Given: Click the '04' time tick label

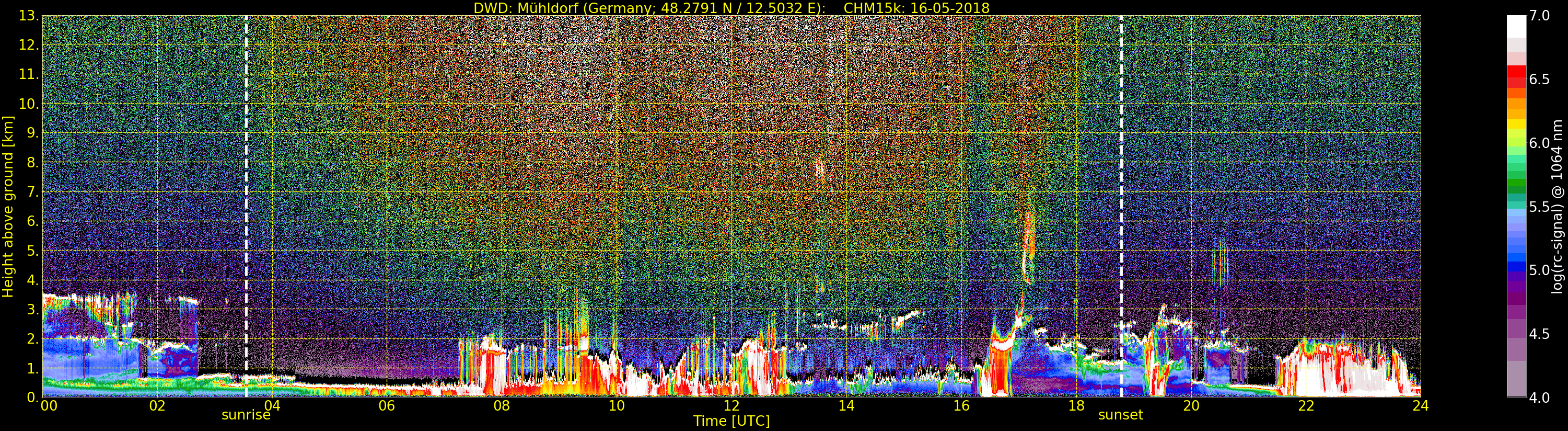Looking at the screenshot, I should click(272, 406).
